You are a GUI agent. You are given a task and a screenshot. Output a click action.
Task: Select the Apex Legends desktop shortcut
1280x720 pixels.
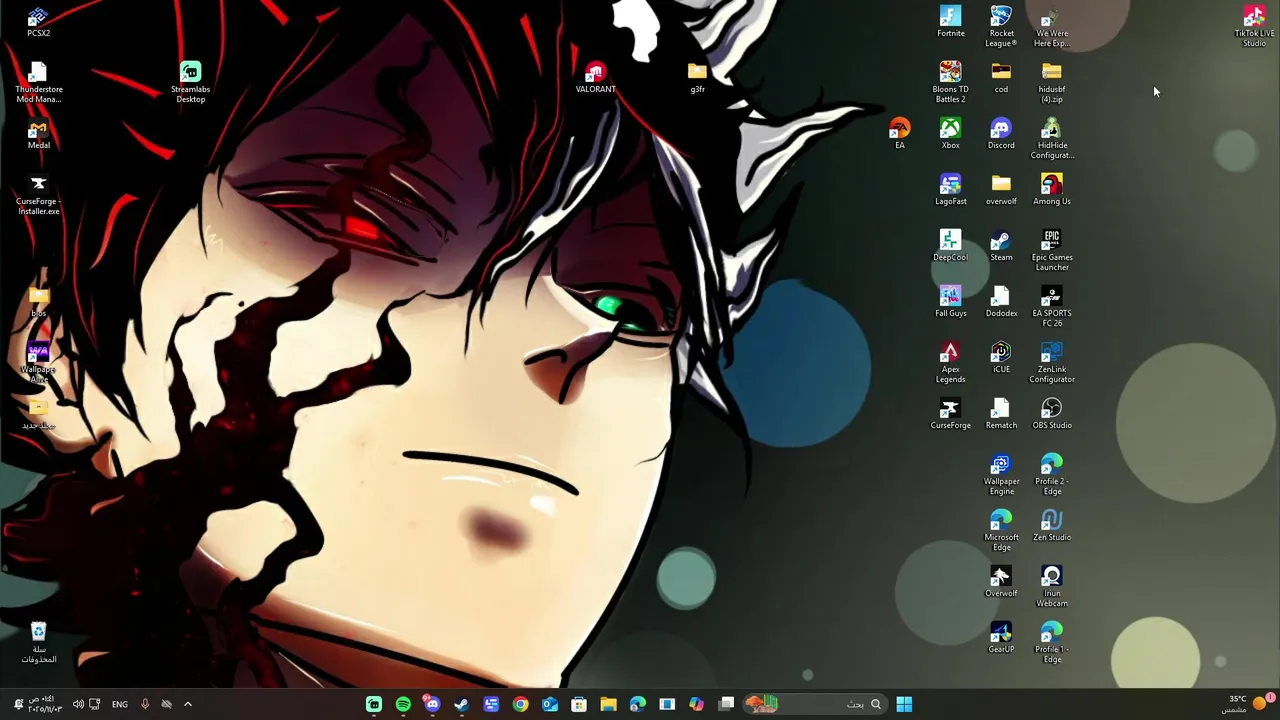point(950,364)
